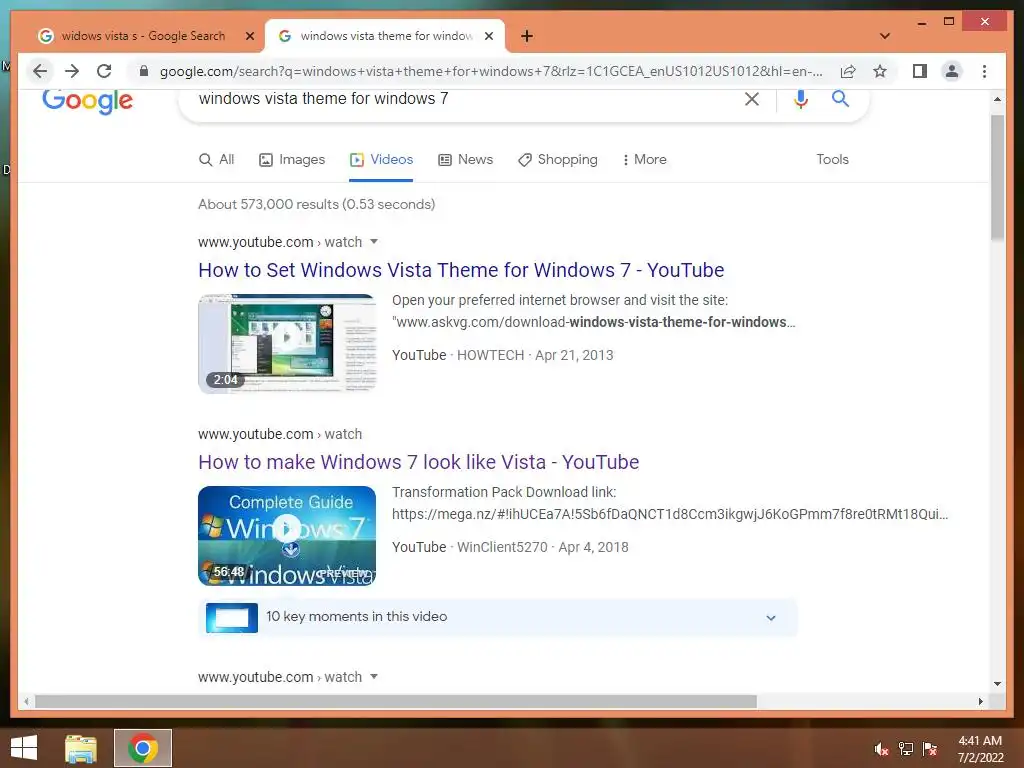Image resolution: width=1024 pixels, height=768 pixels.
Task: Open Chrome's three-dot menu
Action: coord(984,71)
